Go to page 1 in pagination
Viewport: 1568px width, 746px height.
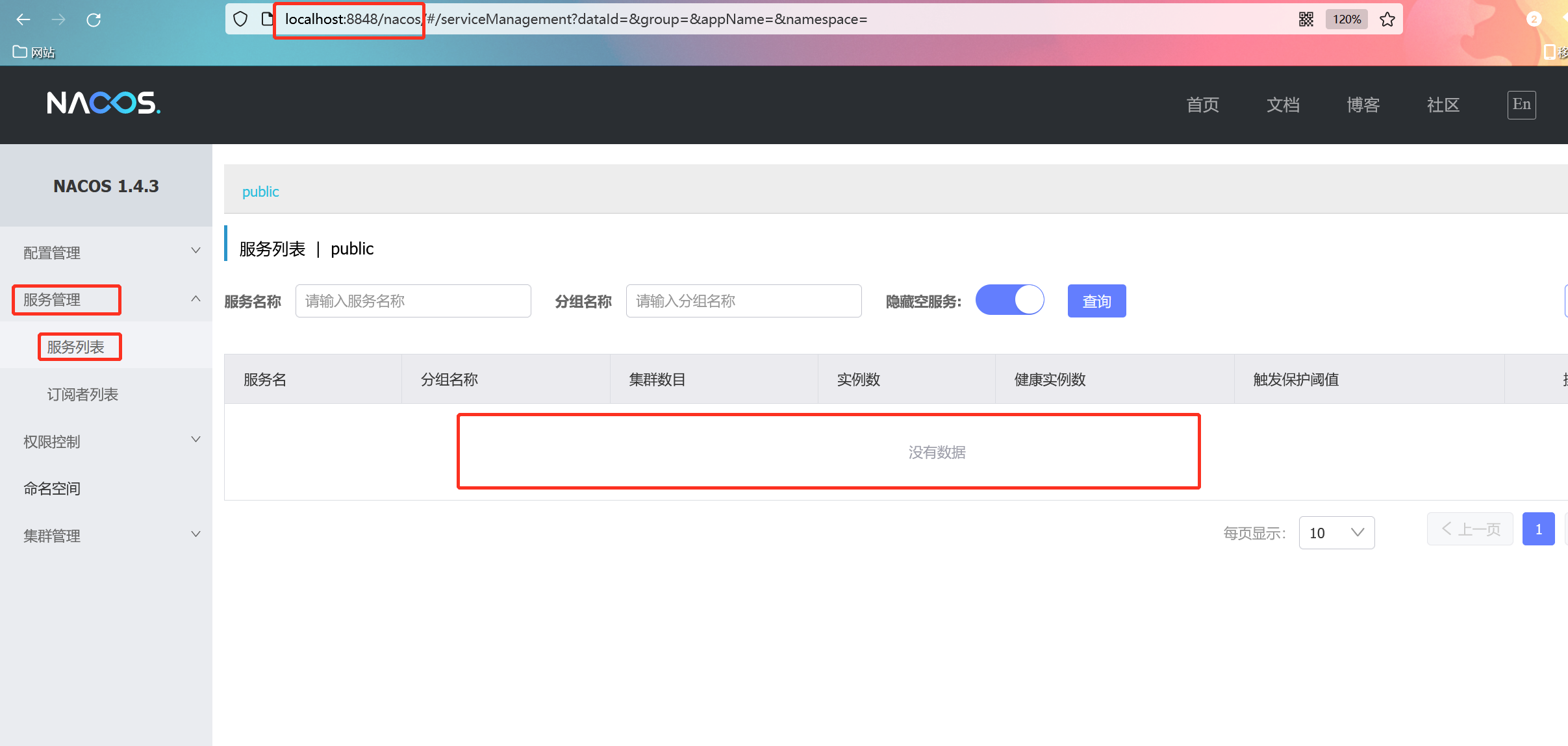[x=1538, y=529]
